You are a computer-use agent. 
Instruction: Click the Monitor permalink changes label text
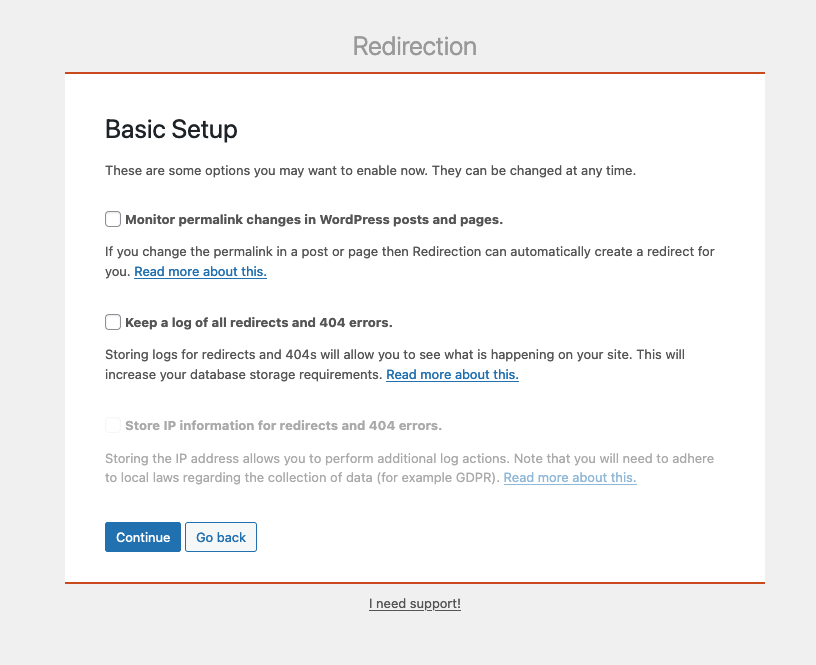[x=314, y=220]
